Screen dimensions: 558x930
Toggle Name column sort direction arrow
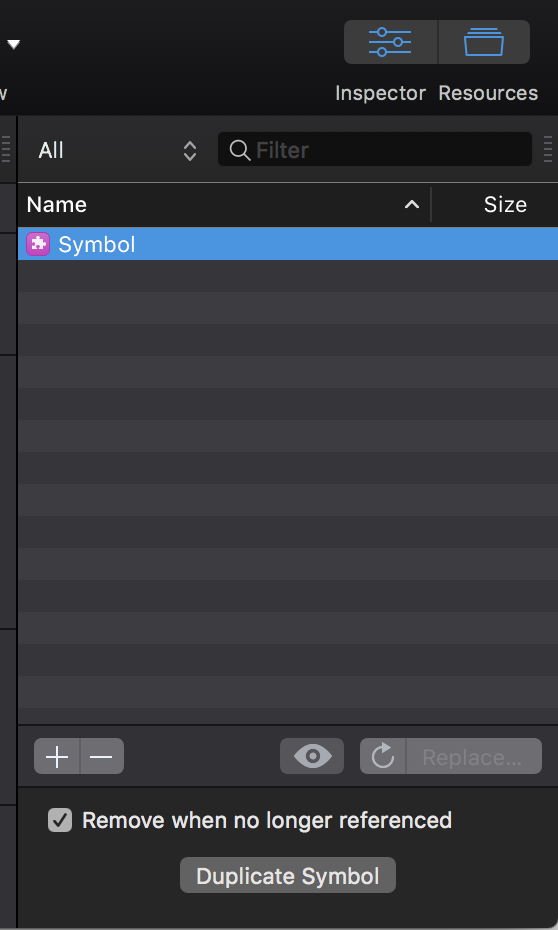pos(412,205)
